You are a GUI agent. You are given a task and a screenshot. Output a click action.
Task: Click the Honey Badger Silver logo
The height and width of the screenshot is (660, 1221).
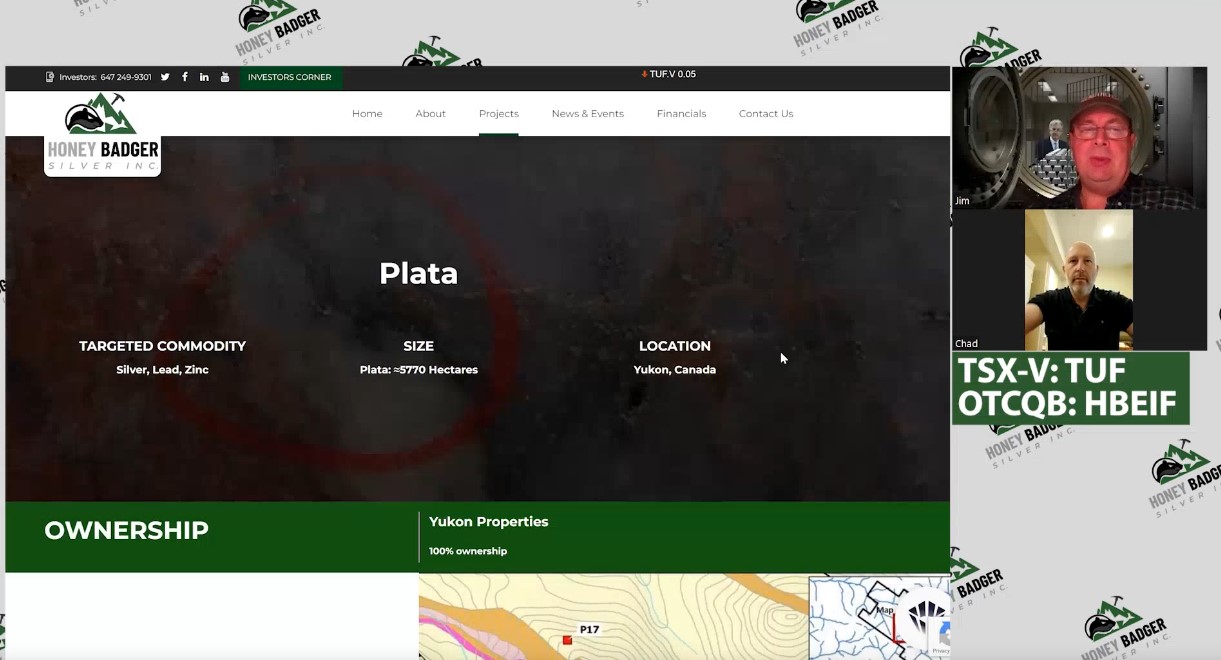102,134
